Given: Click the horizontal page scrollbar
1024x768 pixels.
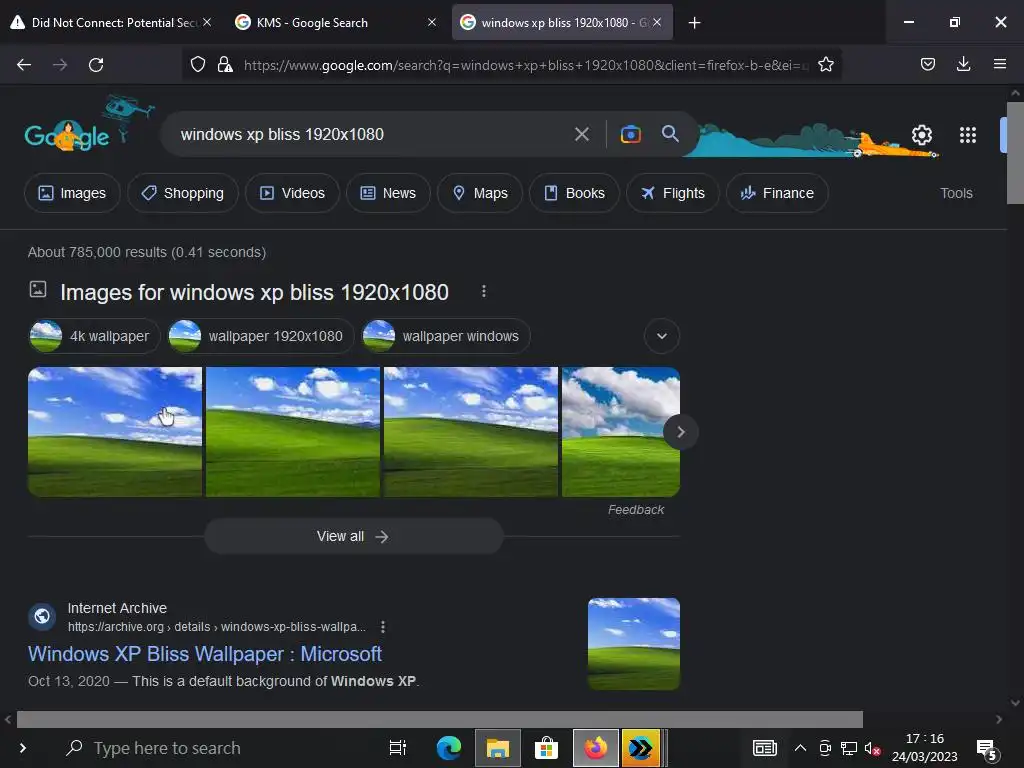Looking at the screenshot, I should 440,719.
